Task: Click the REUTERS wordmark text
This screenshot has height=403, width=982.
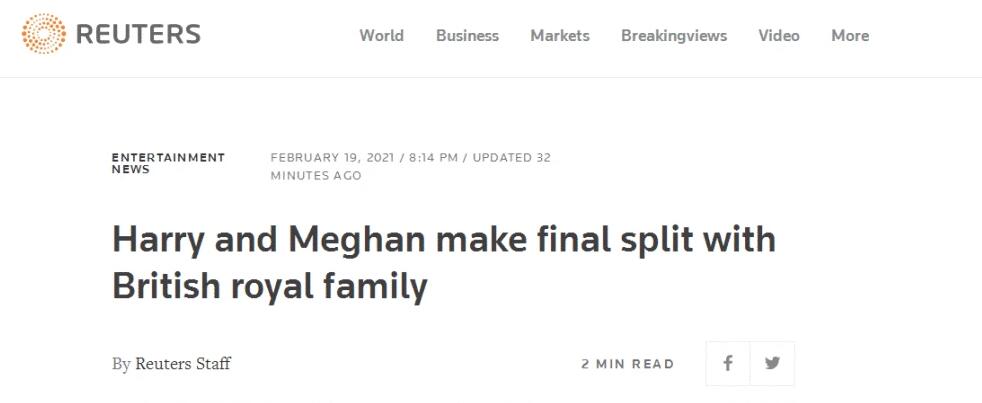Action: pyautogui.click(x=138, y=35)
